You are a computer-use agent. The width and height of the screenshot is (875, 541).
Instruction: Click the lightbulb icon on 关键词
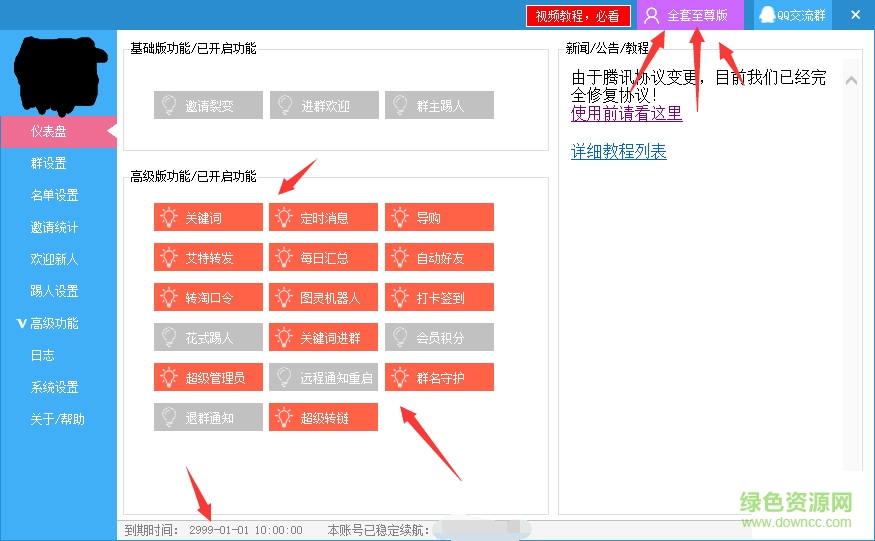[x=168, y=218]
